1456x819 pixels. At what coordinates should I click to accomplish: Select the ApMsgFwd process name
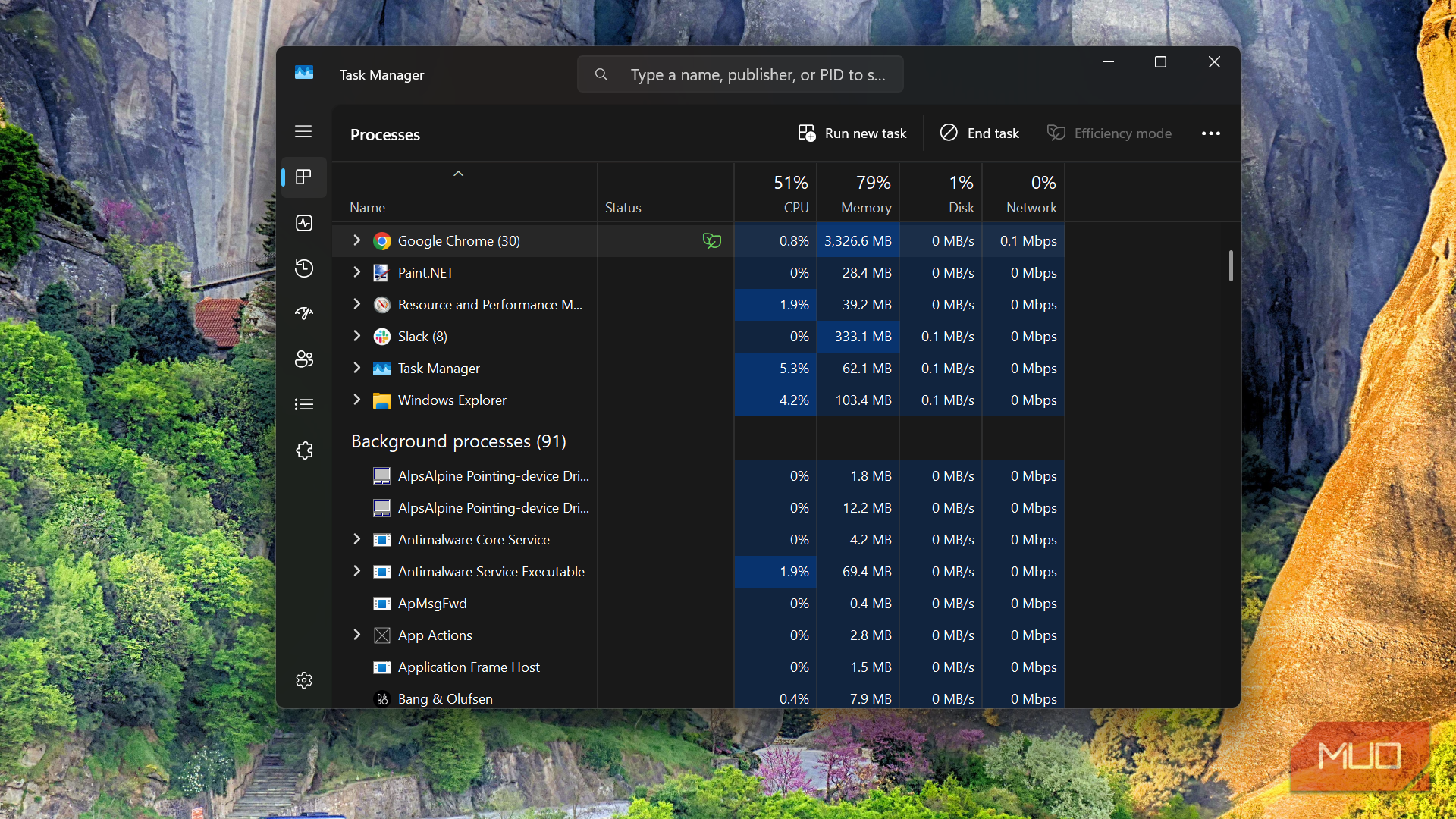[x=432, y=604]
